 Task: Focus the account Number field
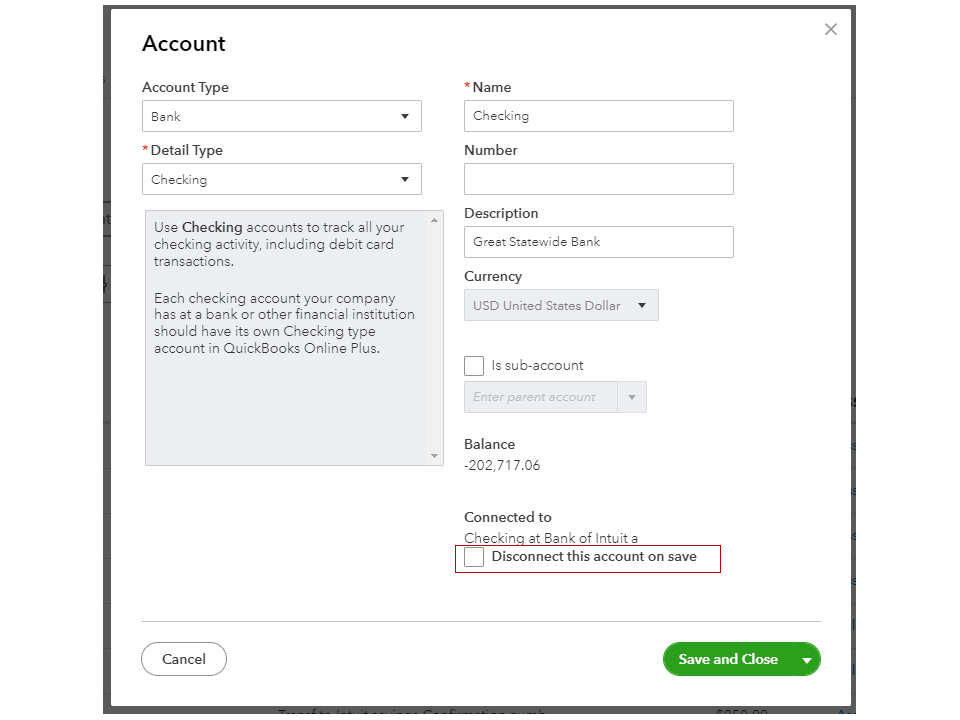pyautogui.click(x=598, y=179)
